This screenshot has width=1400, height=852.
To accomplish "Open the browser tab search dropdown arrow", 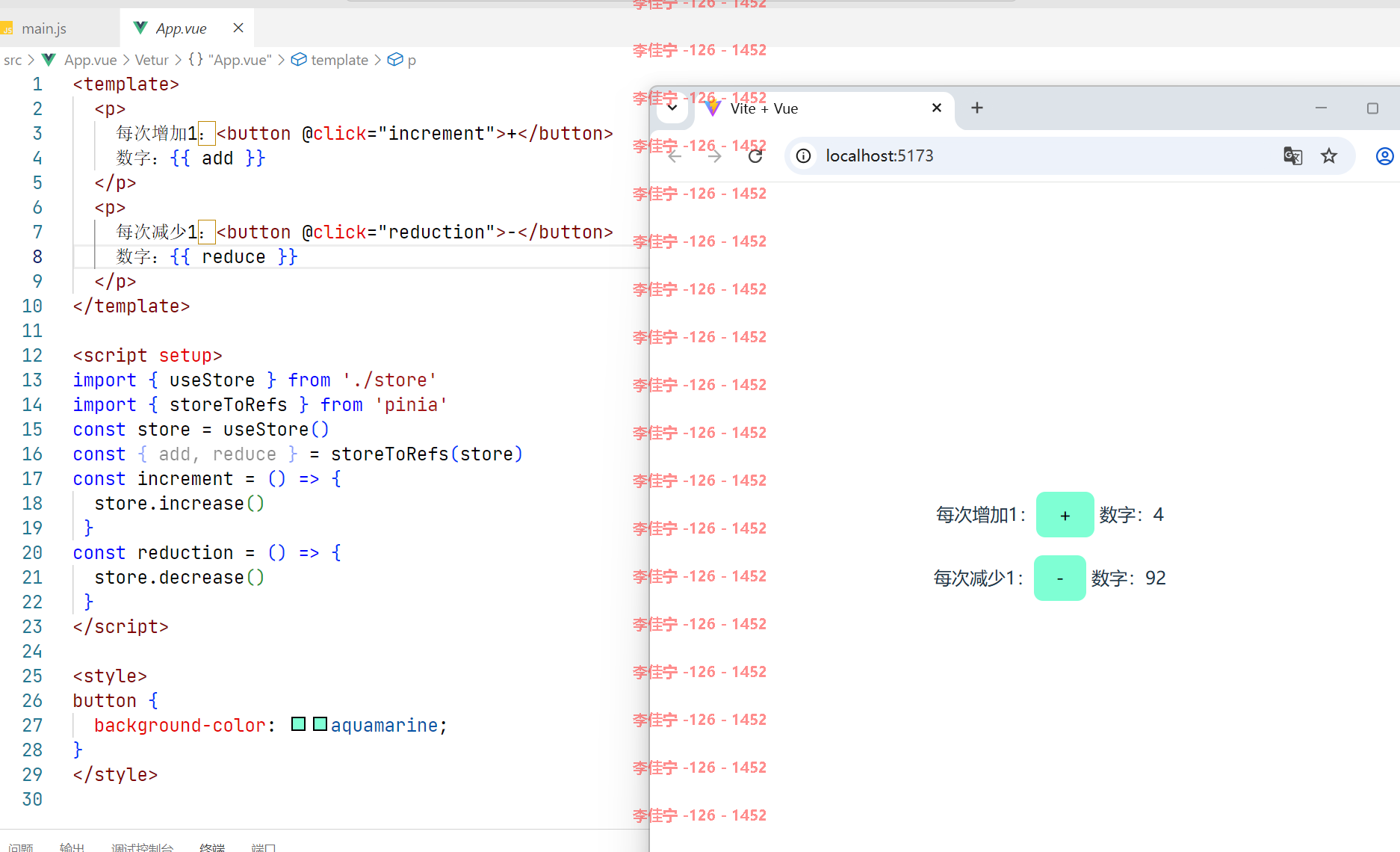I will click(x=672, y=108).
